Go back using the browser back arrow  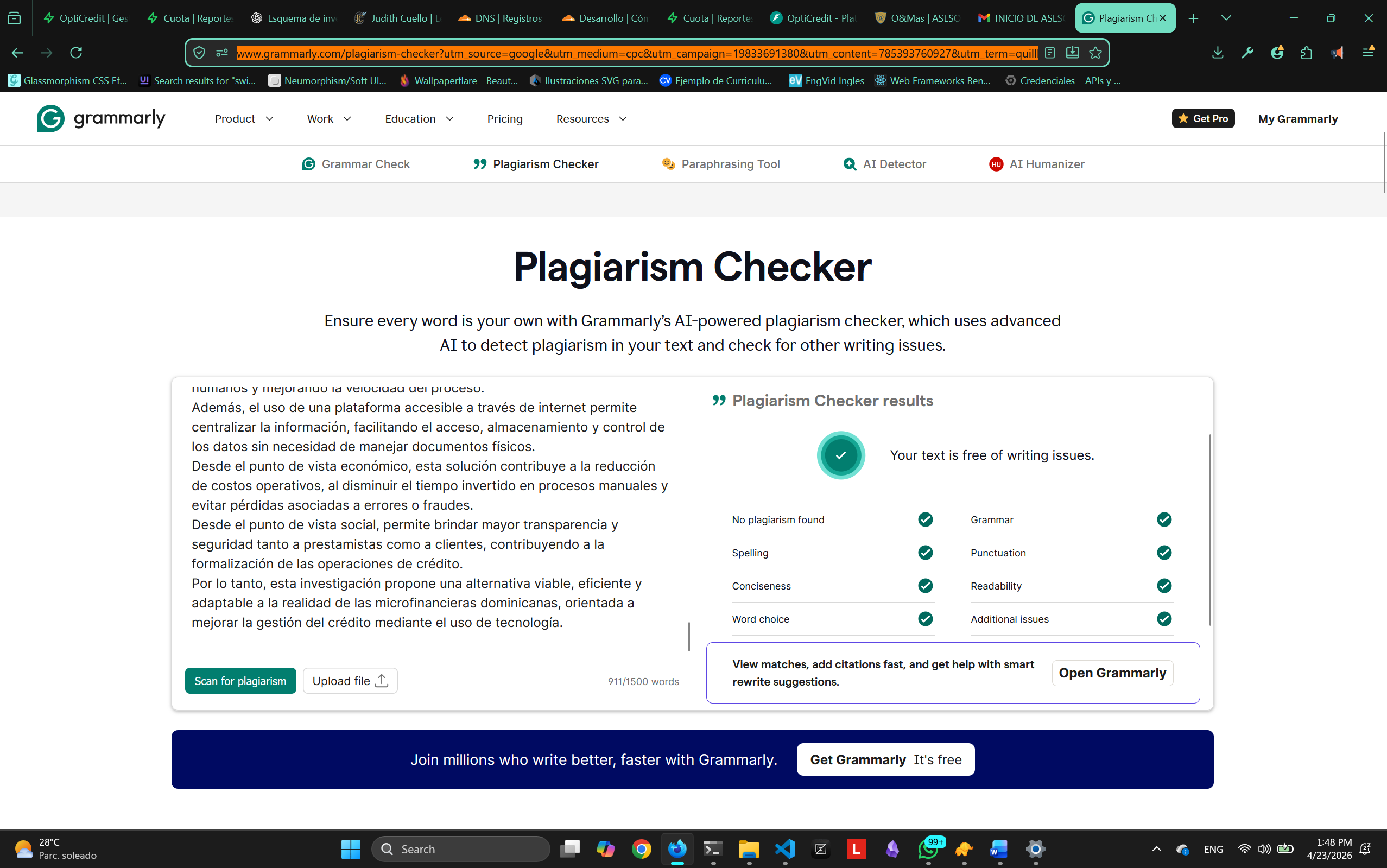coord(17,53)
